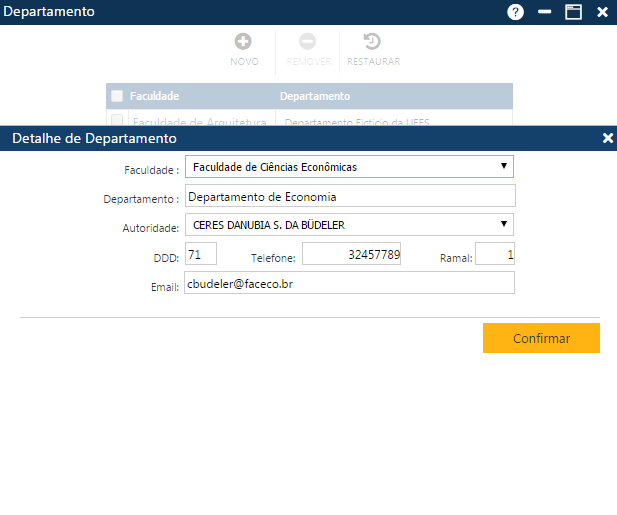Close the Departamento window
The width and height of the screenshot is (617, 515).
602,12
